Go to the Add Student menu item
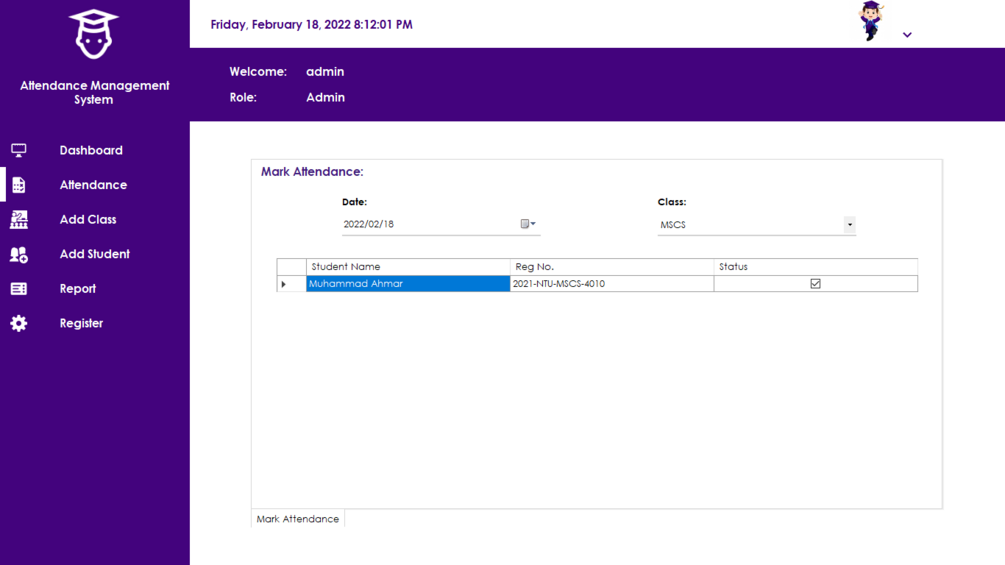 tap(94, 254)
